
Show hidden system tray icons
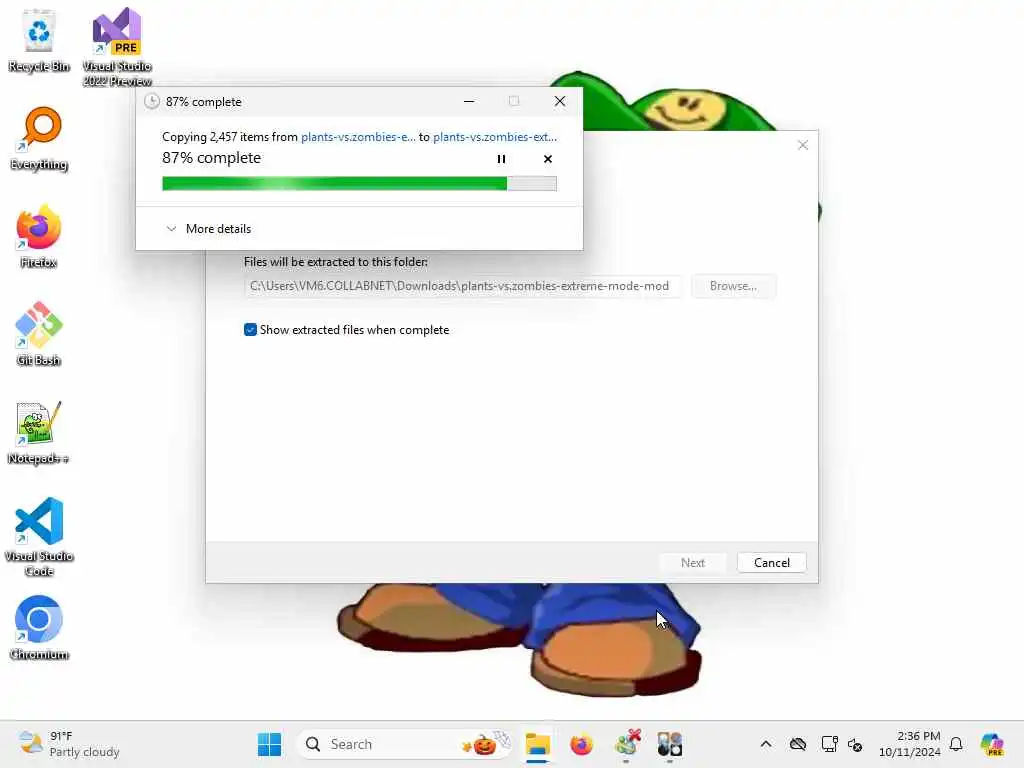pyautogui.click(x=766, y=744)
